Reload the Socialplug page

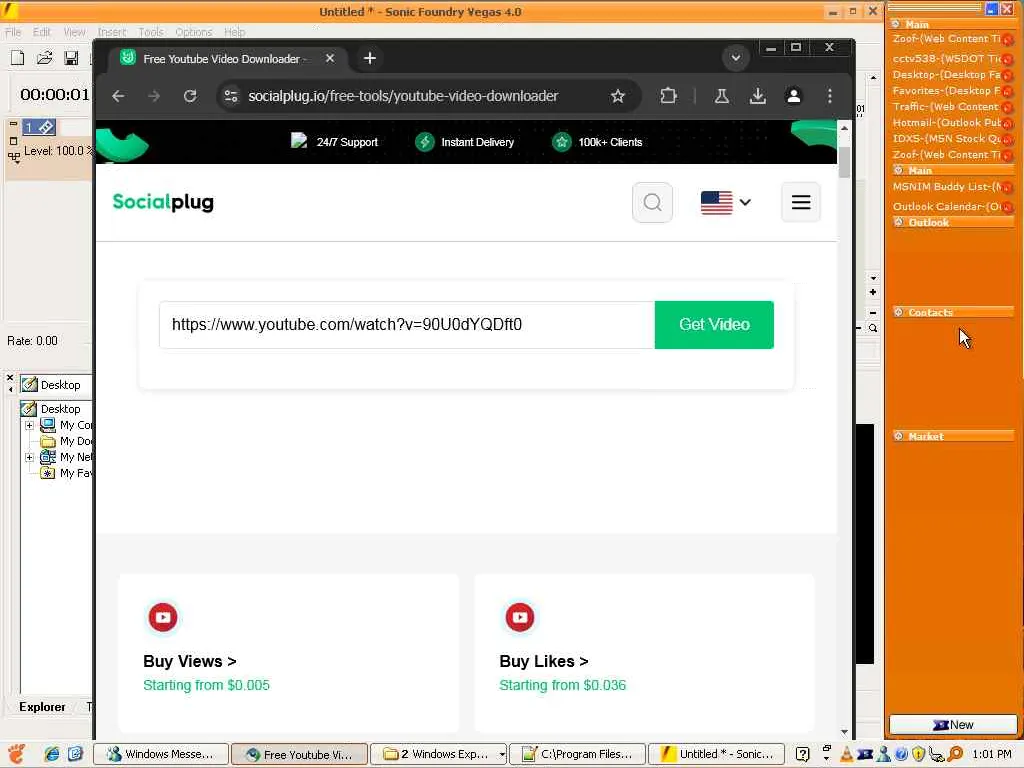190,96
